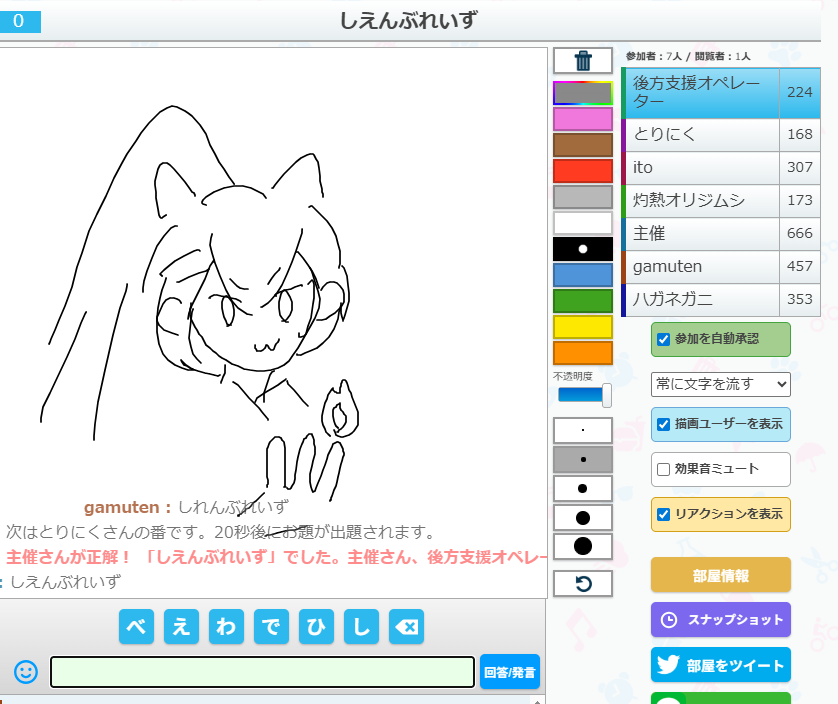The image size is (838, 704).
Task: Toggle the リアクションを表示 checkbox
Action: (x=664, y=514)
